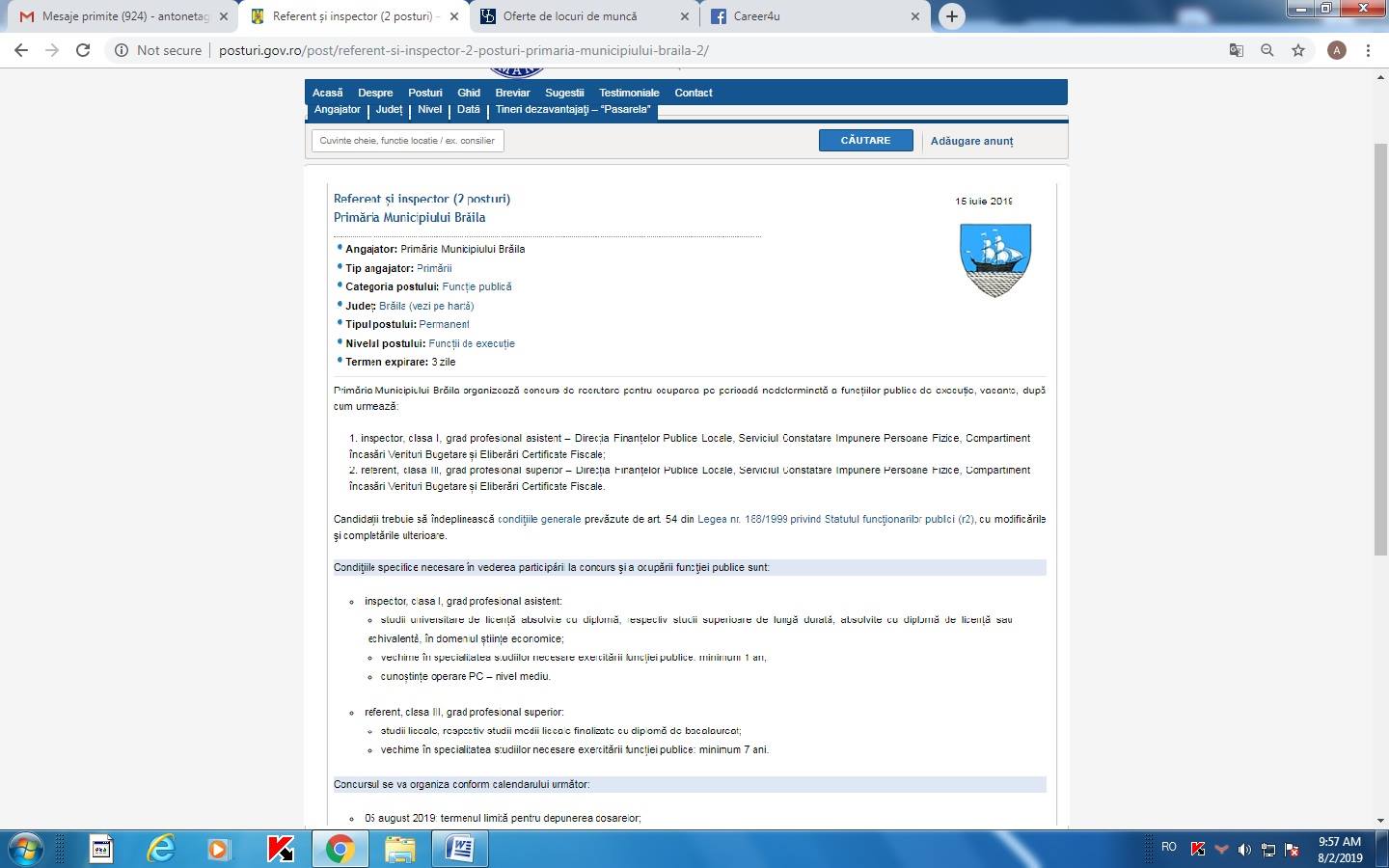Go back to previous page
Viewport: 1389px width, 868px height.
(21, 50)
